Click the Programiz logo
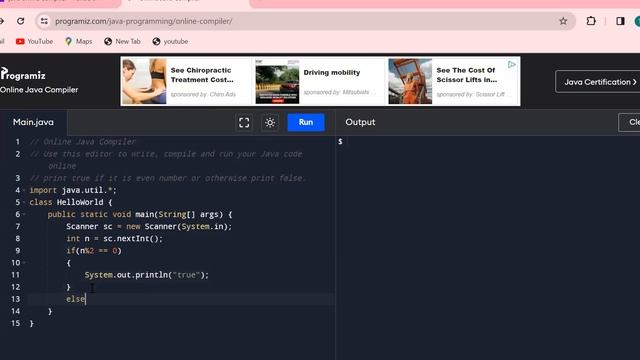This screenshot has height=360, width=640. [x=23, y=74]
